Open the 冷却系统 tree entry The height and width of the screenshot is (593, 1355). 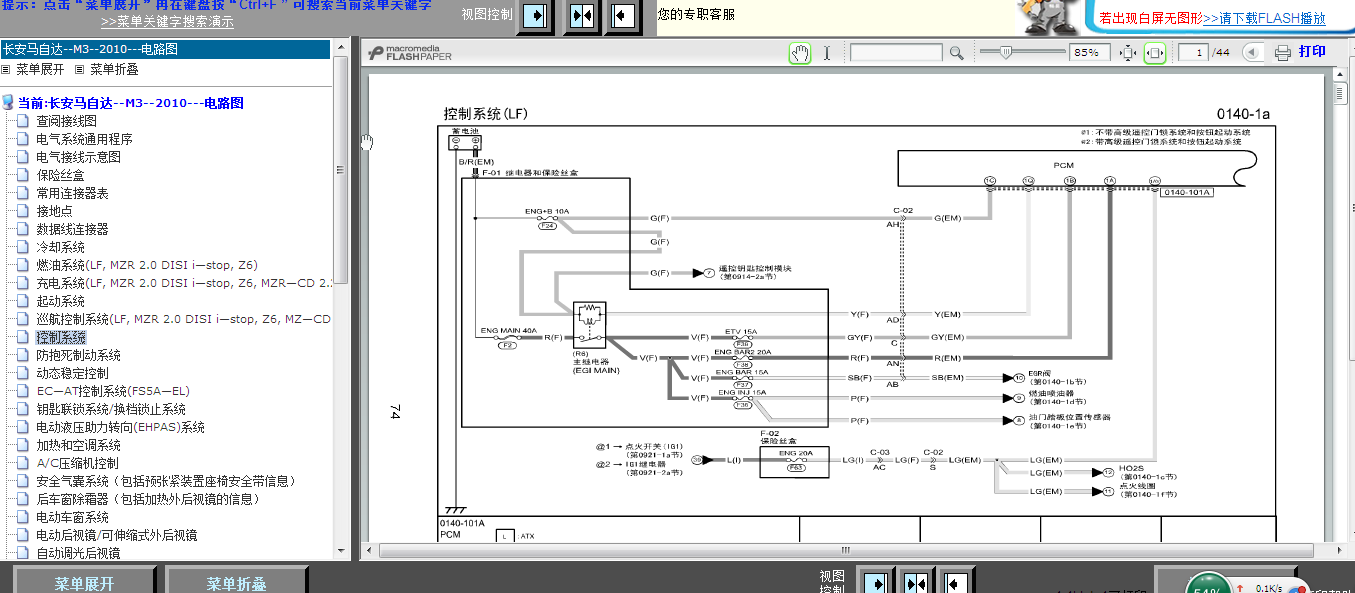[x=61, y=247]
